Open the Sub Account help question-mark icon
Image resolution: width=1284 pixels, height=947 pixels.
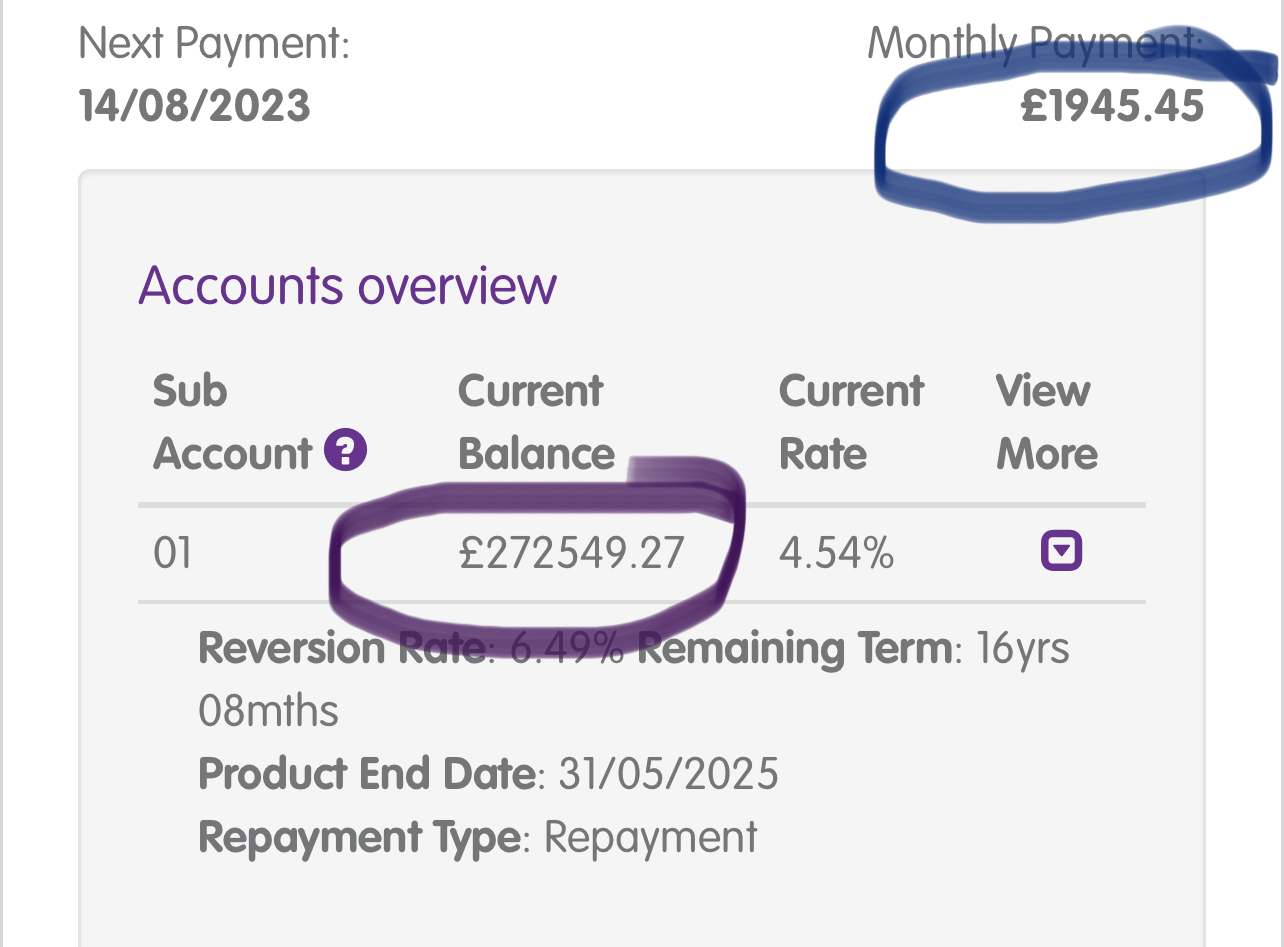coord(346,453)
